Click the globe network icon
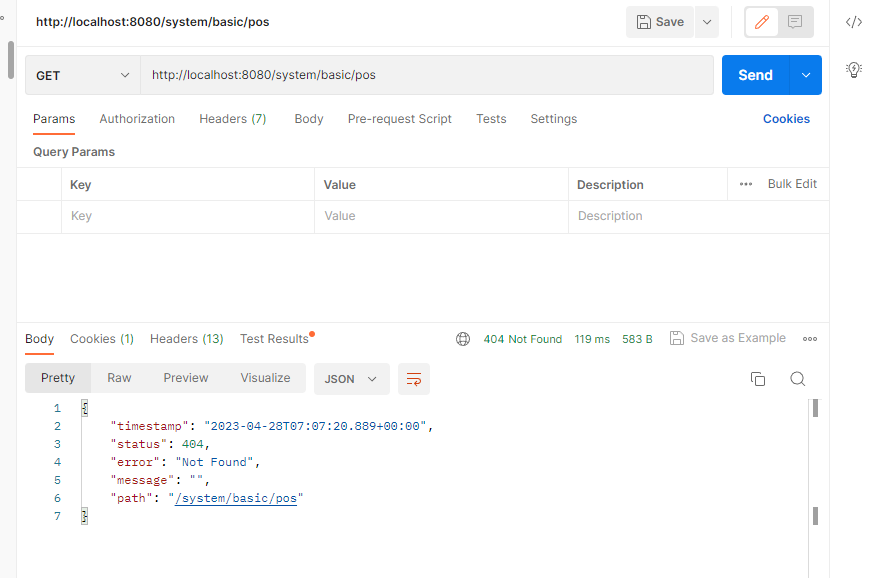The height and width of the screenshot is (578, 869). pos(463,339)
